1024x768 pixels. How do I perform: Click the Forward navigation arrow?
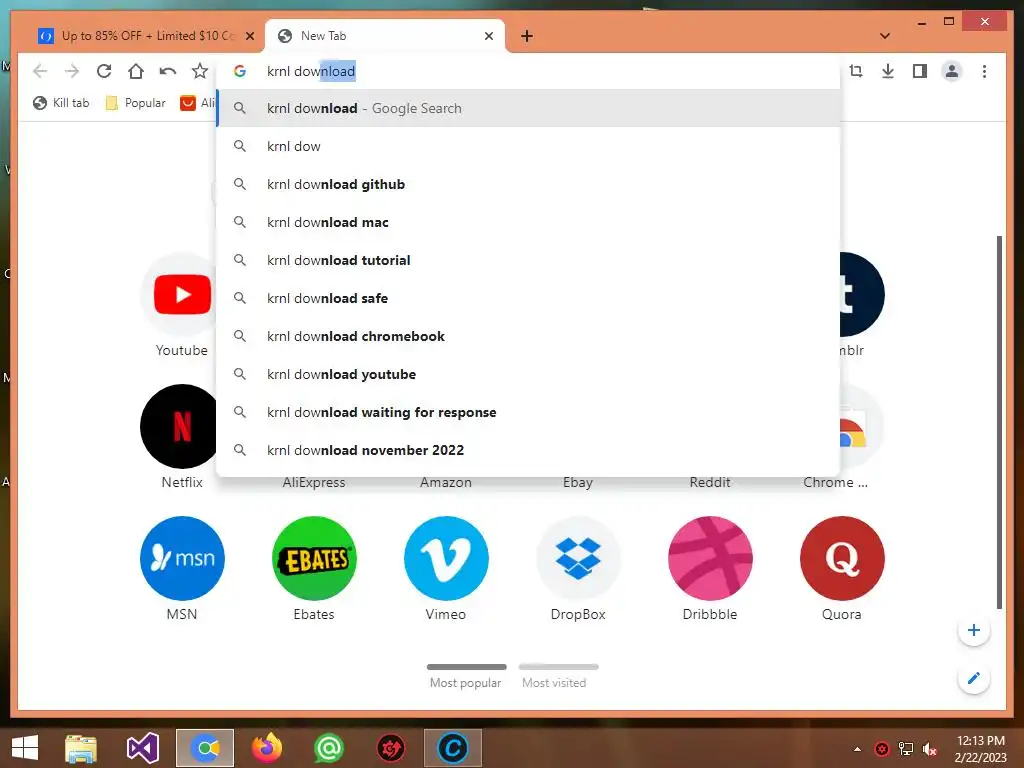click(x=72, y=71)
